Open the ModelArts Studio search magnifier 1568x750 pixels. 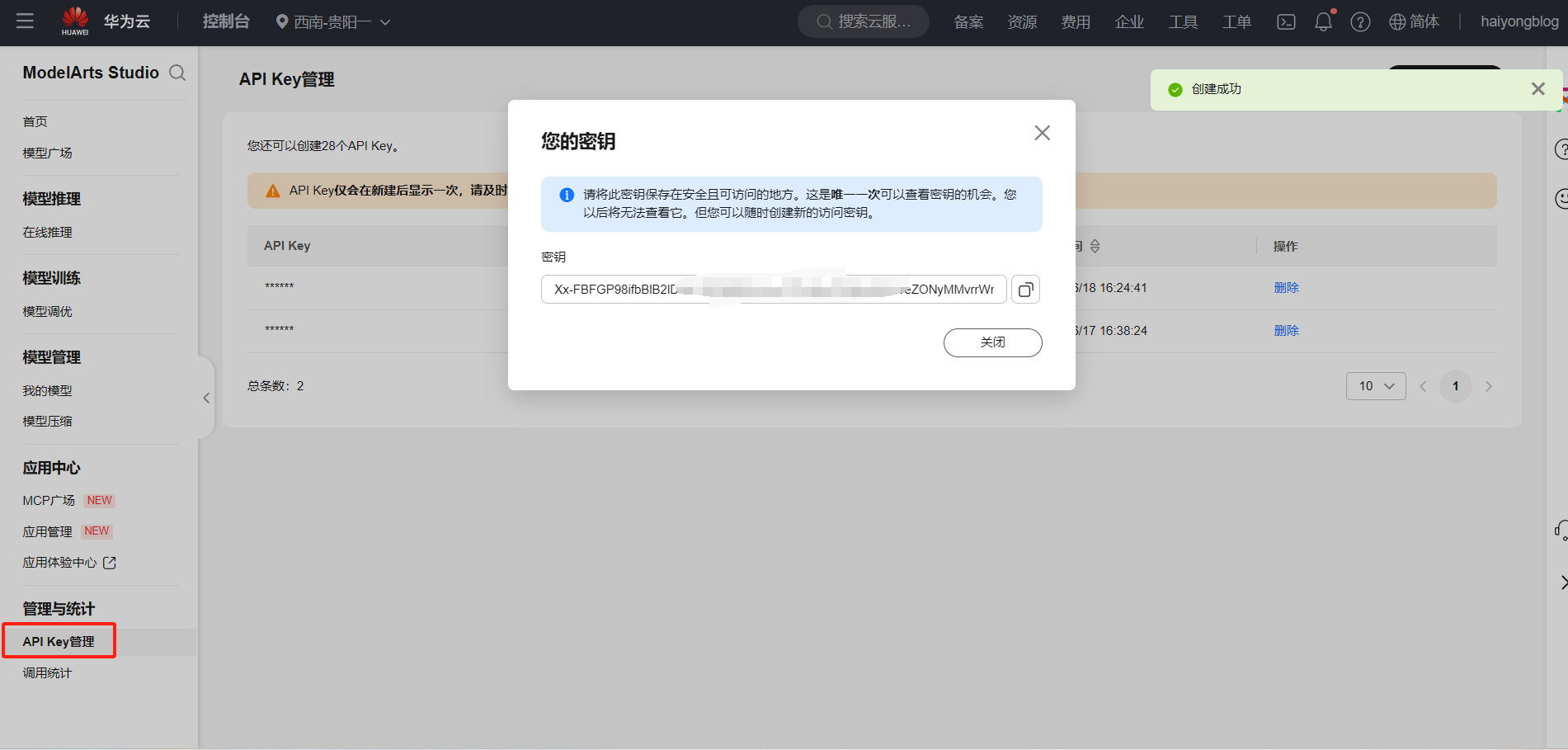(x=177, y=73)
